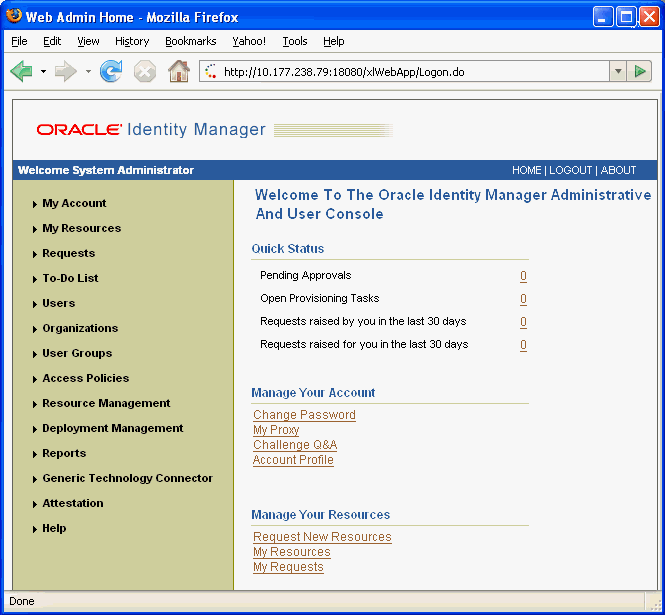Click the Open Provisioning Tasks count
This screenshot has height=615, width=665.
pos(523,299)
